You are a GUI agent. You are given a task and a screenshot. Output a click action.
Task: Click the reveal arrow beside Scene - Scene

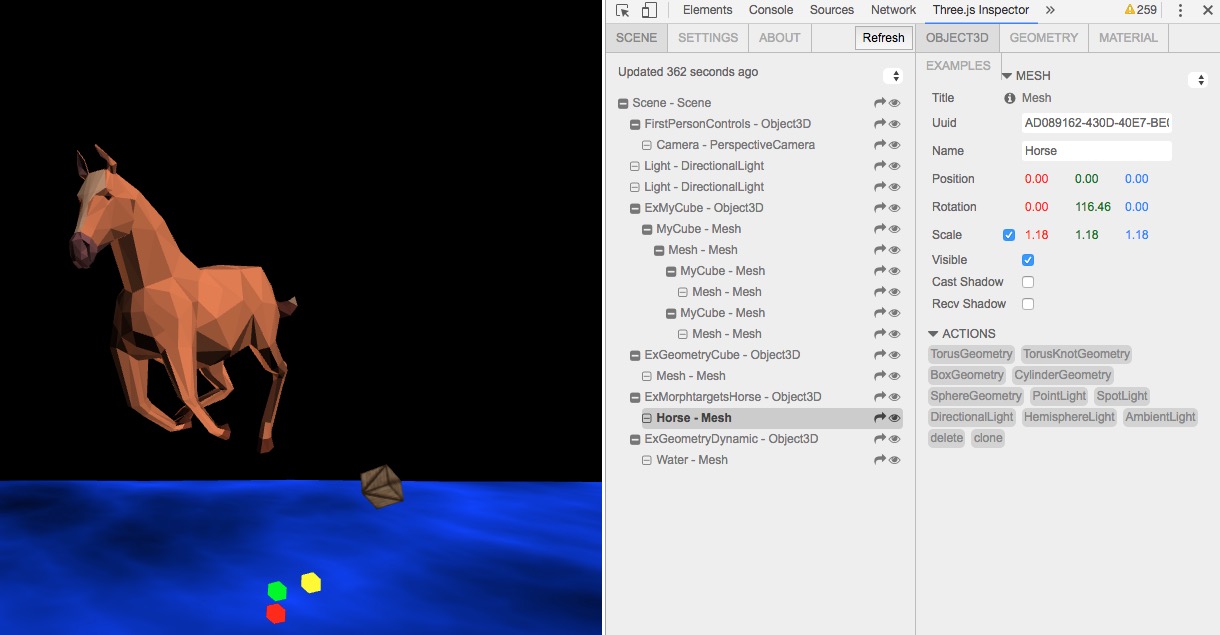(x=879, y=103)
